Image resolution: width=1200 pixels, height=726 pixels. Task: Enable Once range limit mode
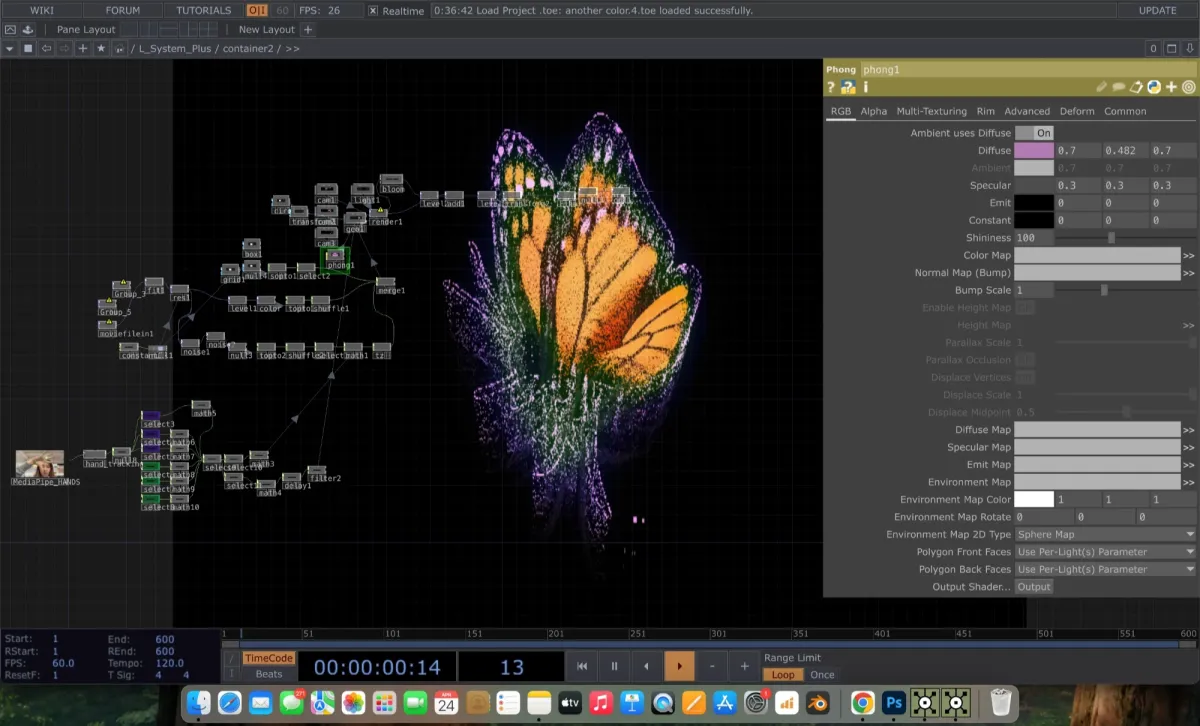[x=822, y=675]
